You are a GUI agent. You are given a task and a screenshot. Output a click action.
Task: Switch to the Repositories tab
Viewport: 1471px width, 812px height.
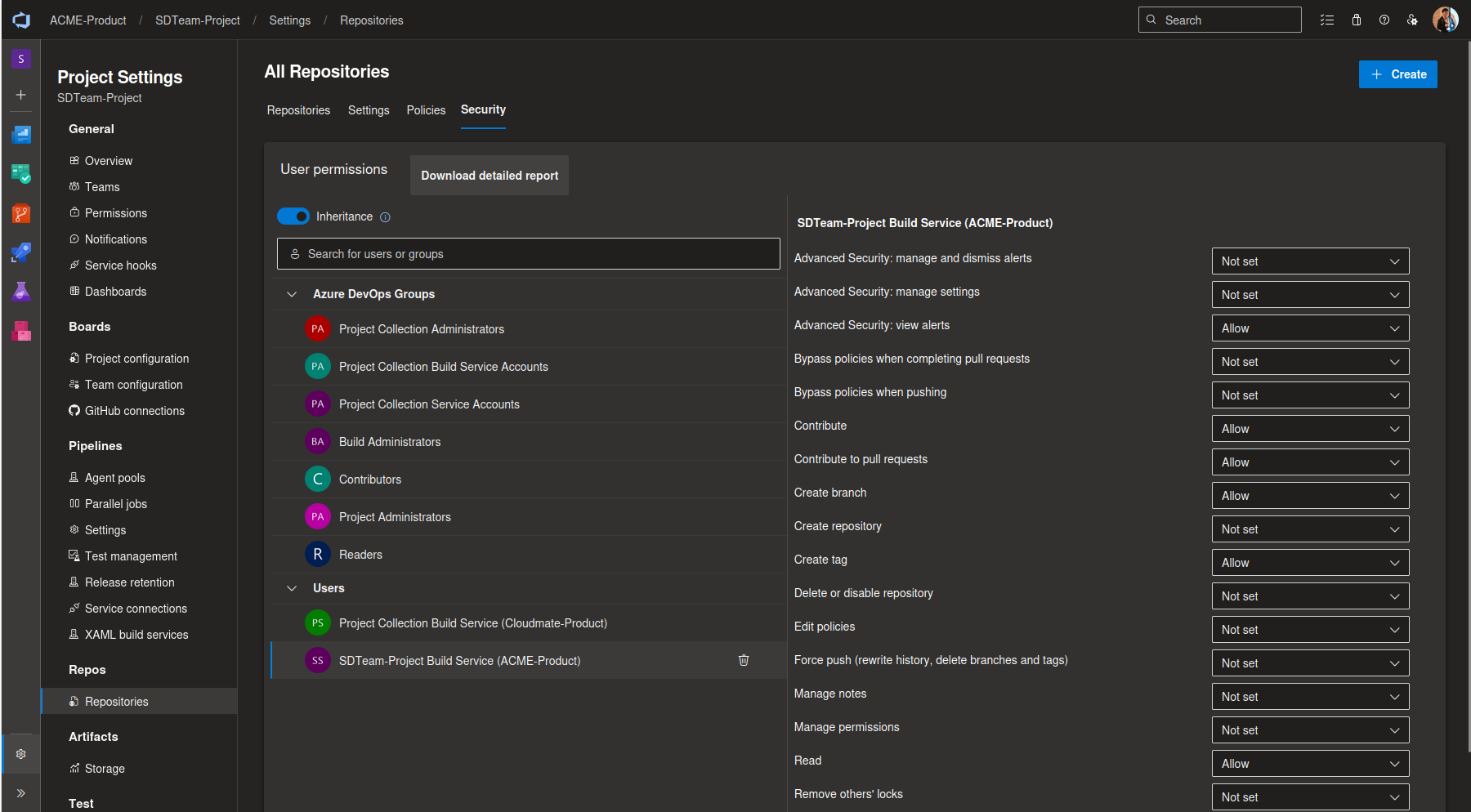point(298,110)
